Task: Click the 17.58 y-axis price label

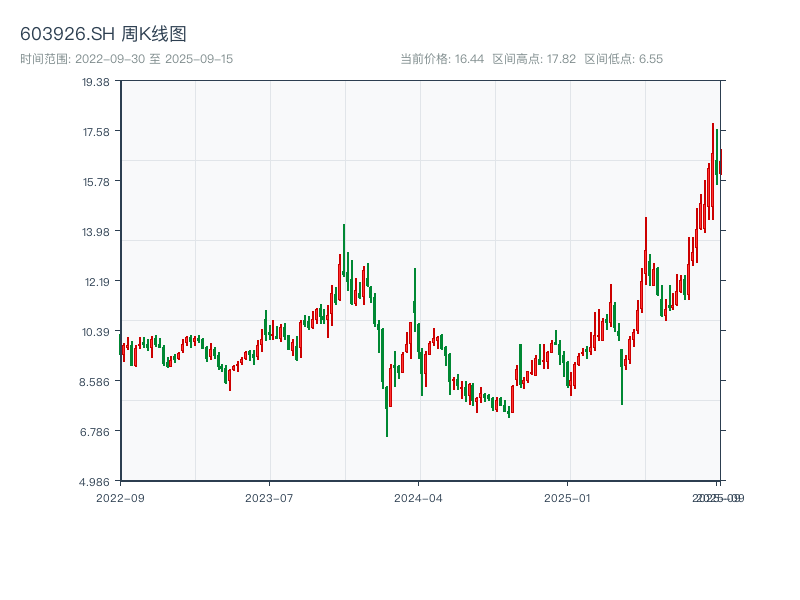Action: 96,132
